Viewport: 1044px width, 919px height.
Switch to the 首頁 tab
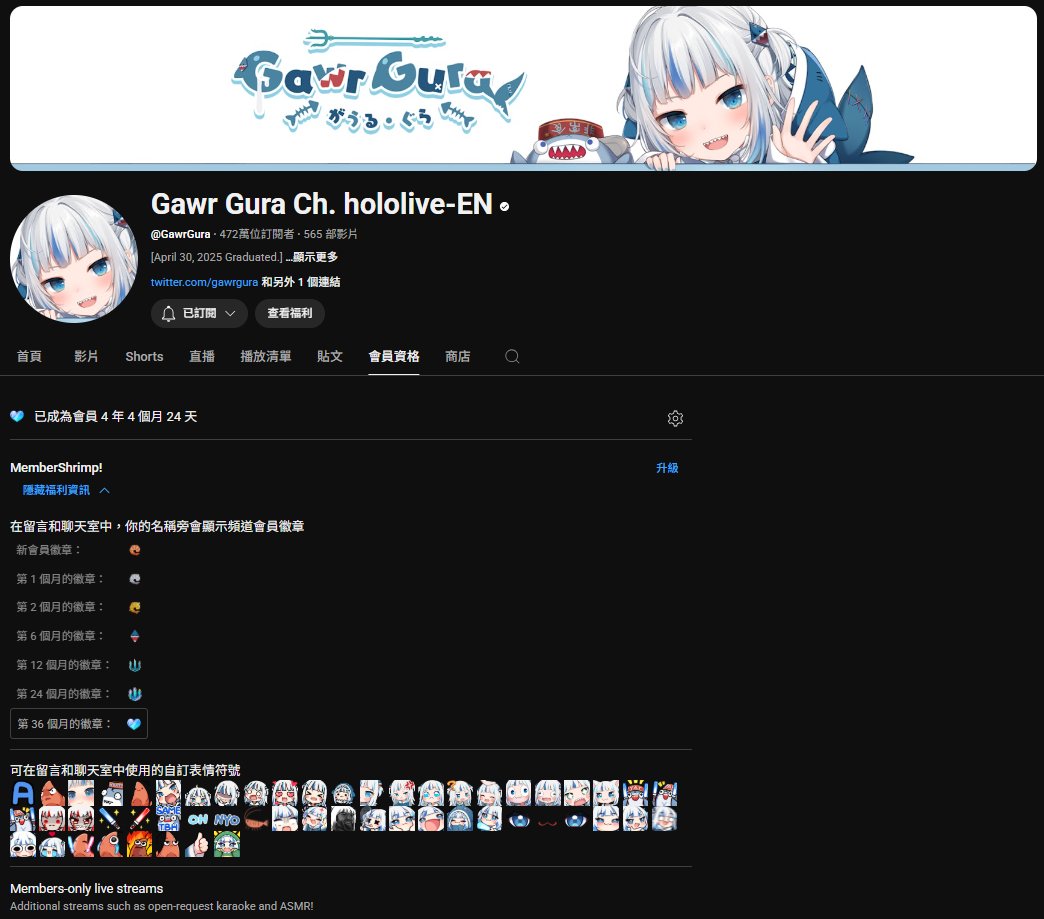click(29, 356)
